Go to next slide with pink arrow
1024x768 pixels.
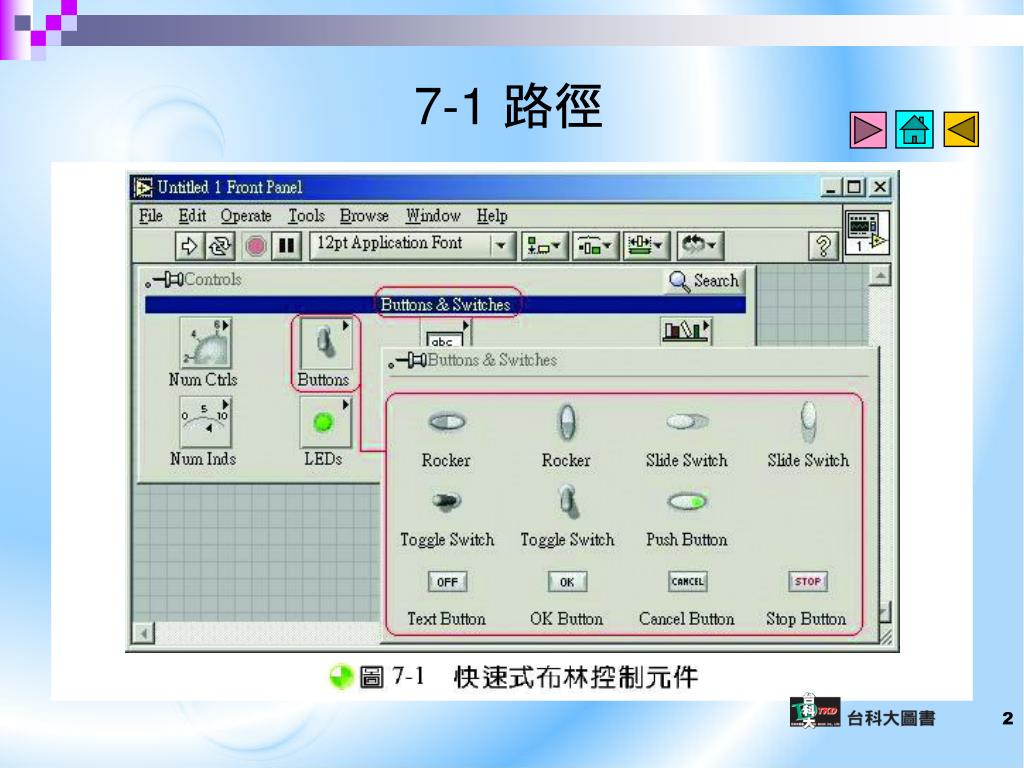tap(868, 130)
